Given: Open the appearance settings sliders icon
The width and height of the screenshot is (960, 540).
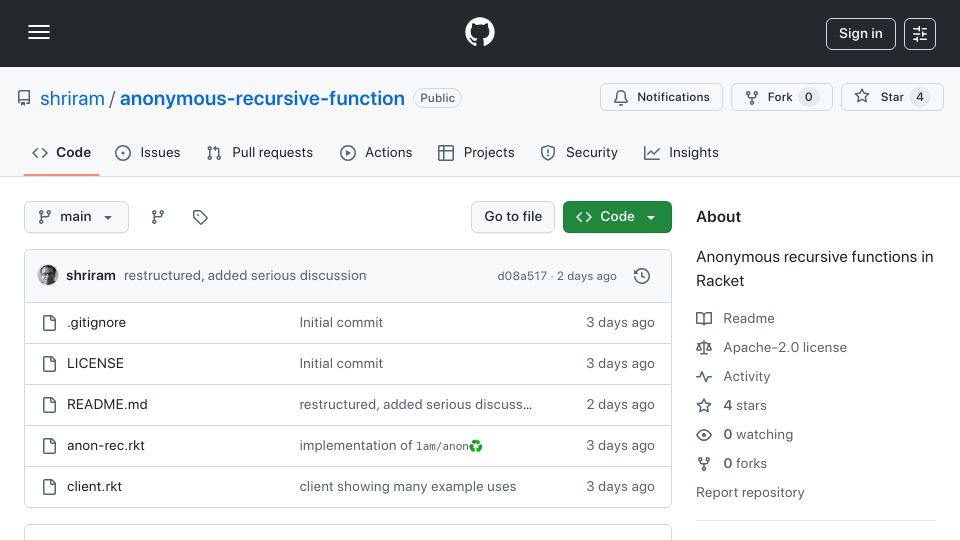Looking at the screenshot, I should (920, 34).
